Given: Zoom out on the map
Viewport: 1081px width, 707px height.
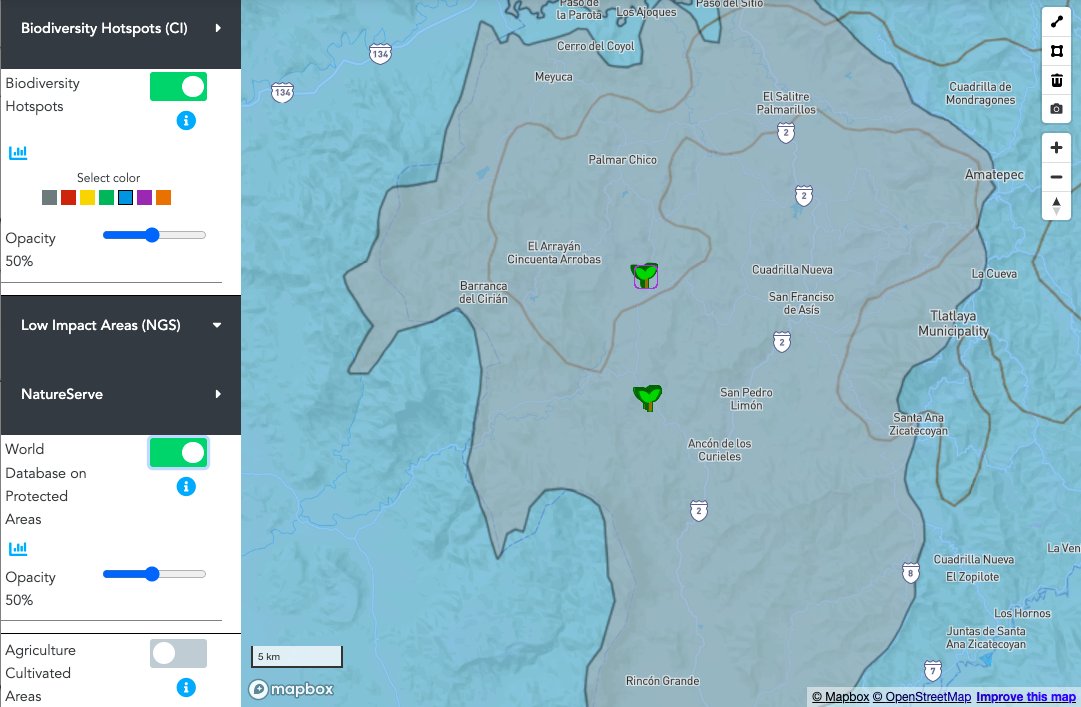Looking at the screenshot, I should coord(1056,177).
